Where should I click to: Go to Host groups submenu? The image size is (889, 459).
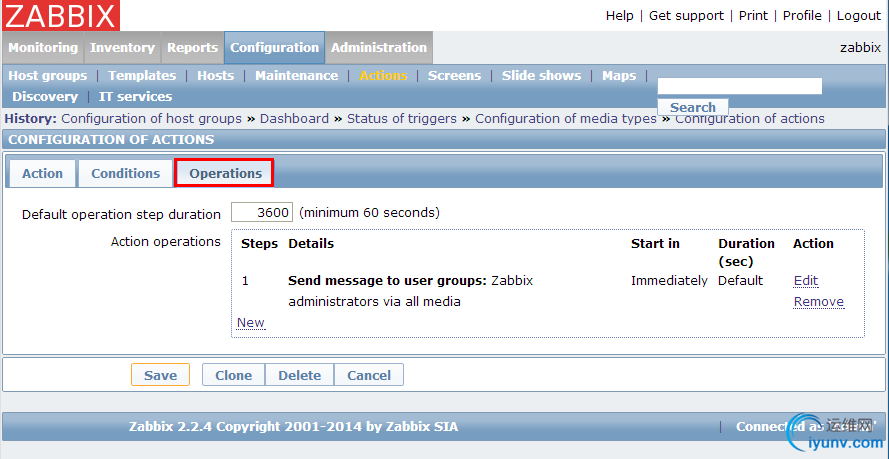pyautogui.click(x=48, y=75)
